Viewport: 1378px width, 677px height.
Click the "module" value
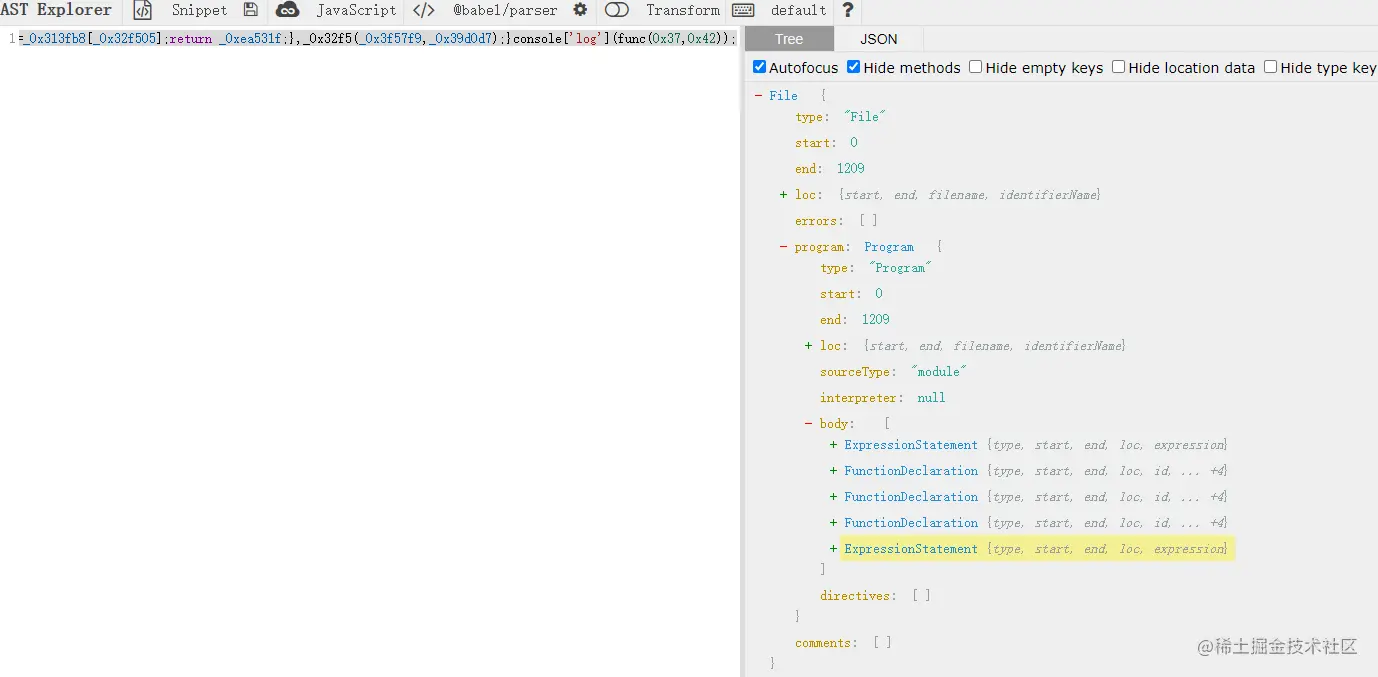(939, 372)
